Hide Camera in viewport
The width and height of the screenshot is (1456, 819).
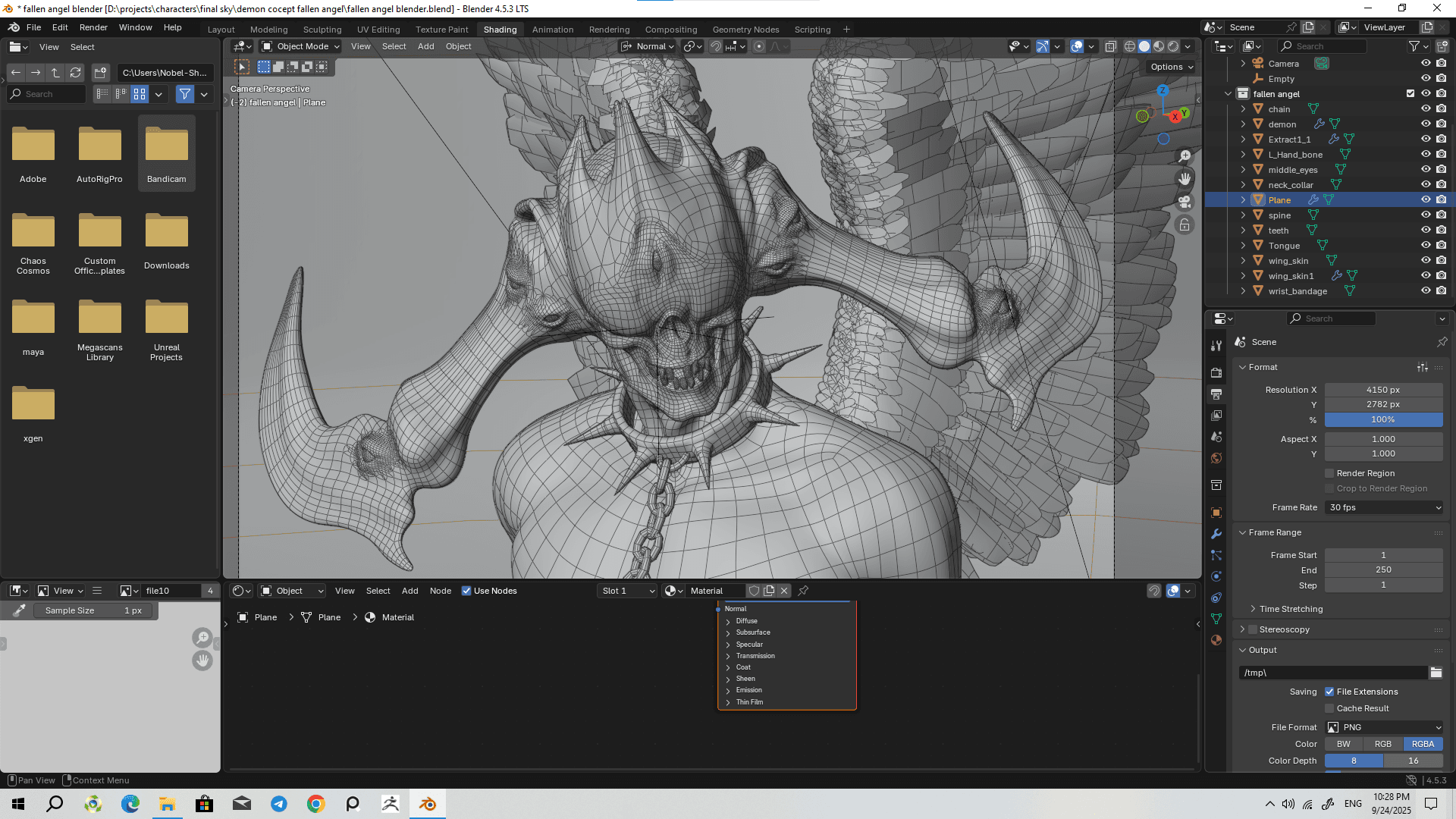[x=1426, y=64]
